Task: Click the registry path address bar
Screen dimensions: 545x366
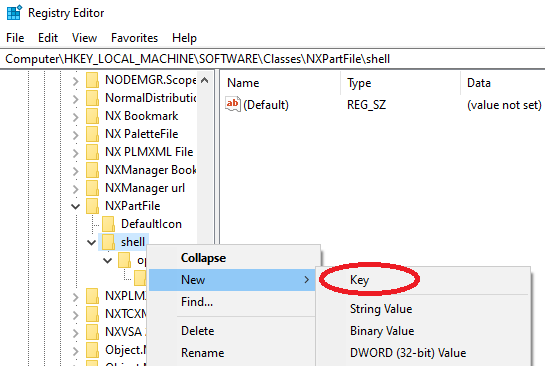Action: pyautogui.click(x=272, y=59)
